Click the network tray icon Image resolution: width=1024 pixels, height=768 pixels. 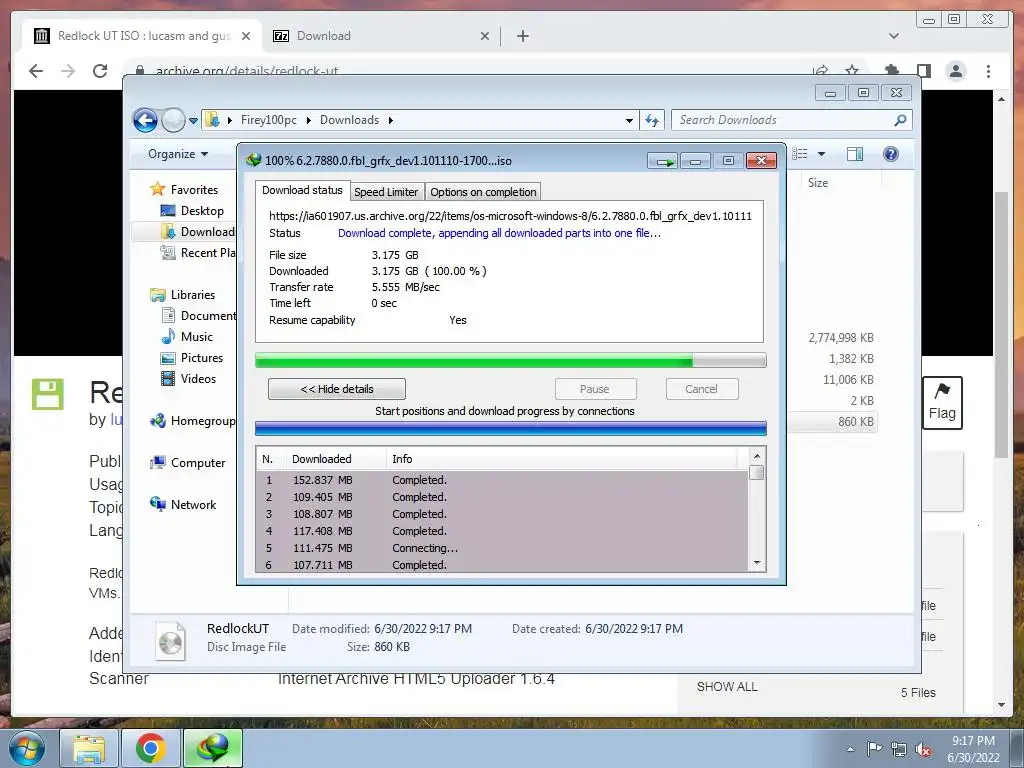click(899, 749)
